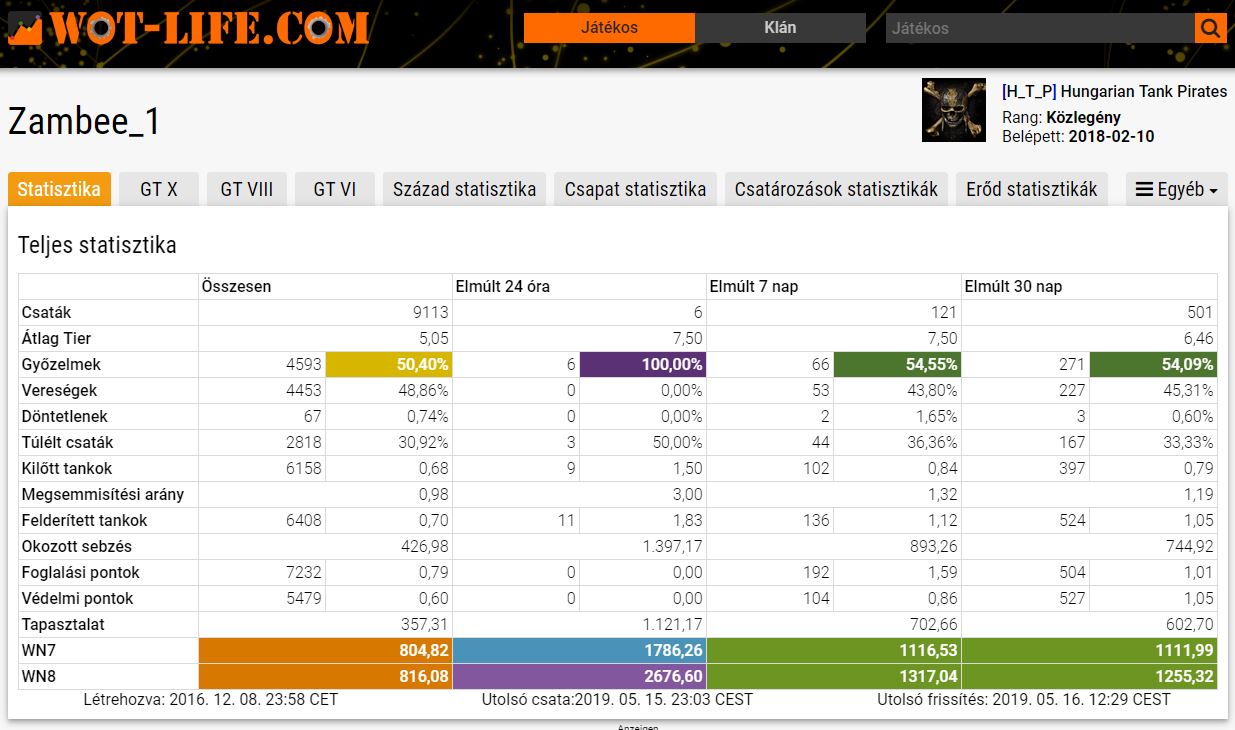This screenshot has height=730, width=1235.
Task: Open the GT VI tab
Action: (x=335, y=189)
